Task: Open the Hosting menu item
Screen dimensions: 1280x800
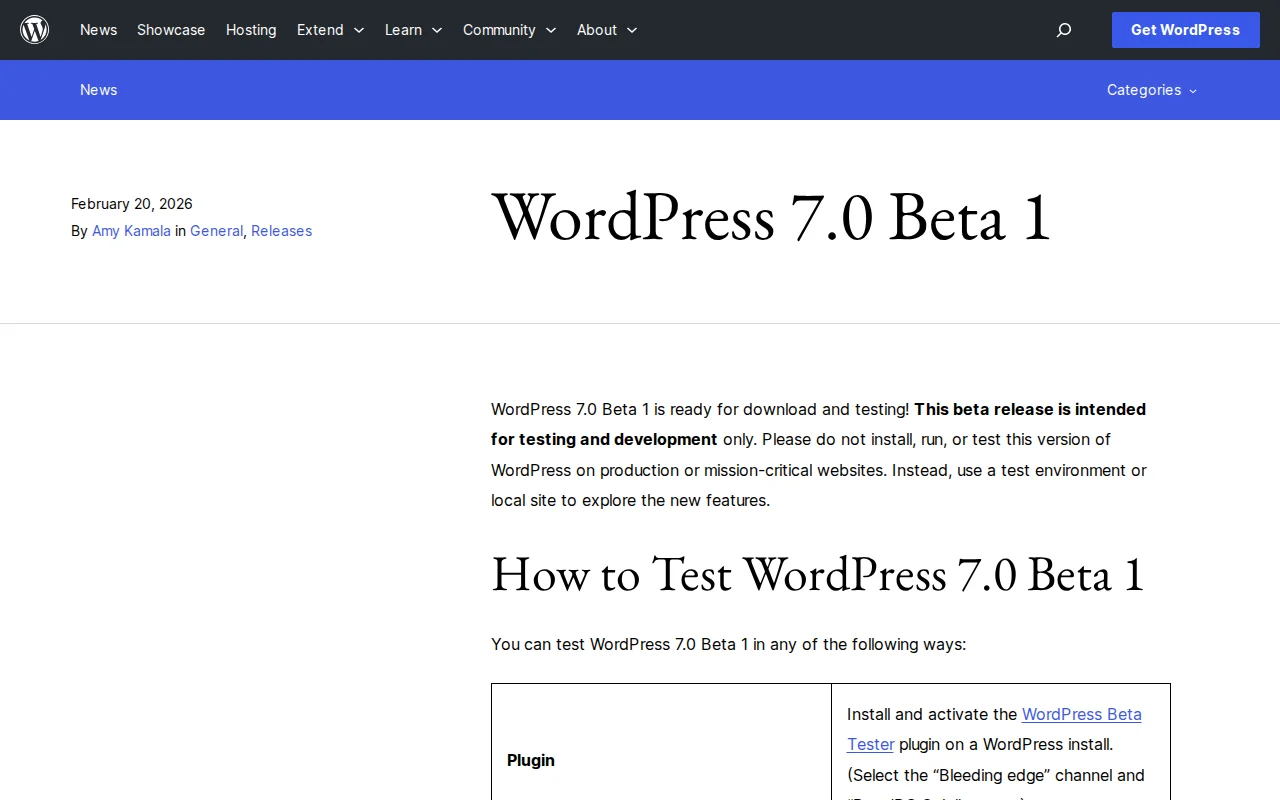Action: (251, 30)
